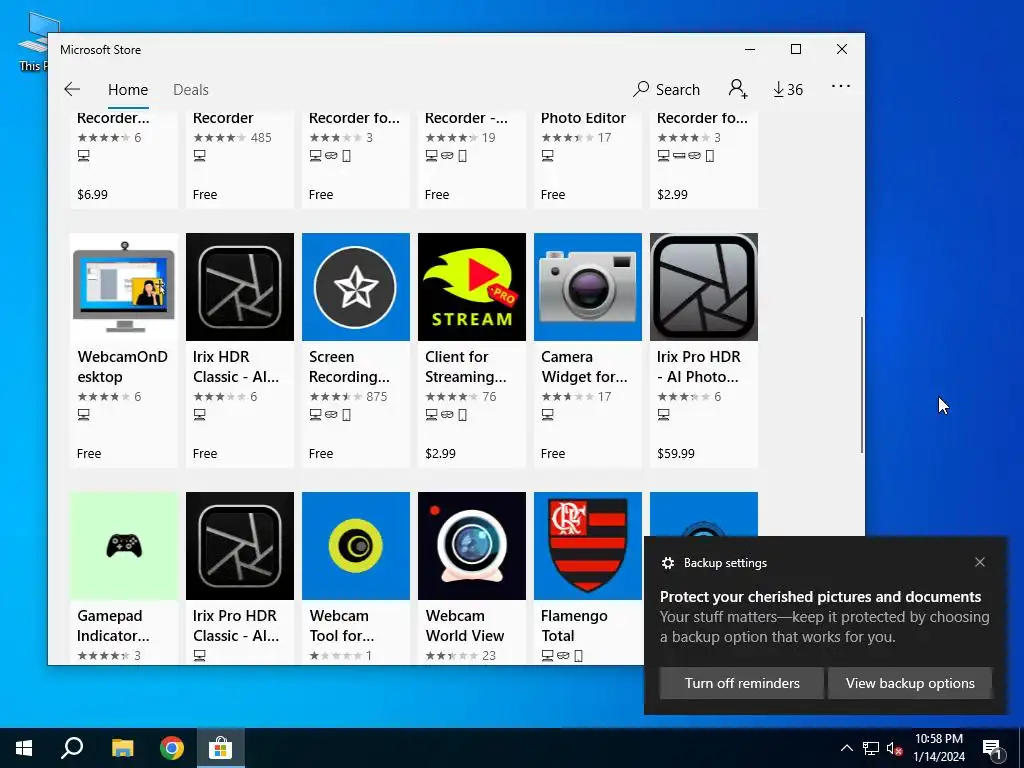The width and height of the screenshot is (1024, 768).
Task: Click the Screen Recording 875 ratings stars
Action: [x=335, y=396]
